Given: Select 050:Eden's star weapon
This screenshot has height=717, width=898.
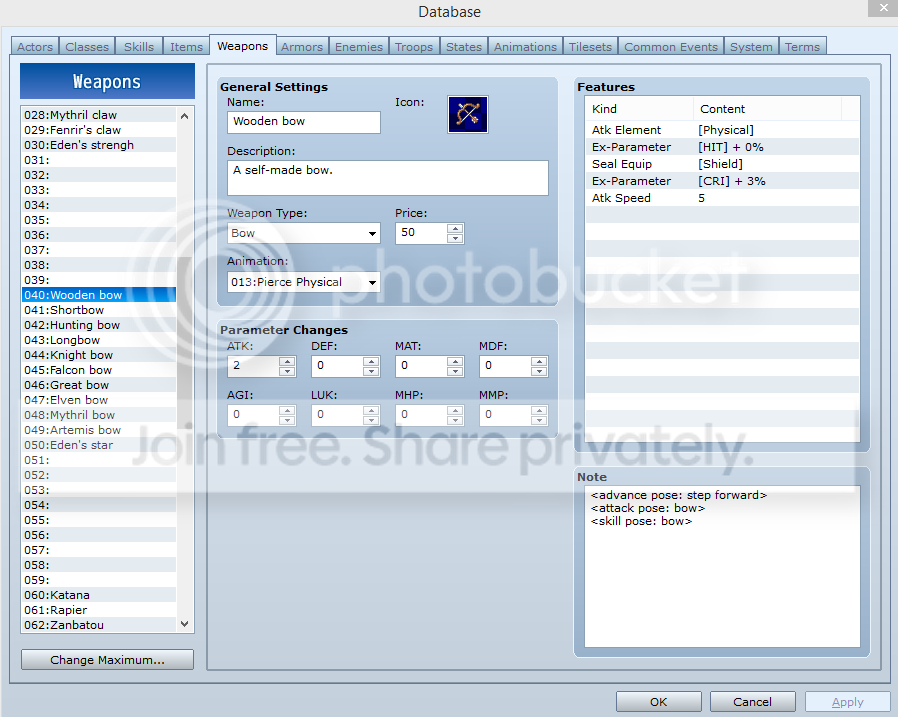Looking at the screenshot, I should point(99,445).
